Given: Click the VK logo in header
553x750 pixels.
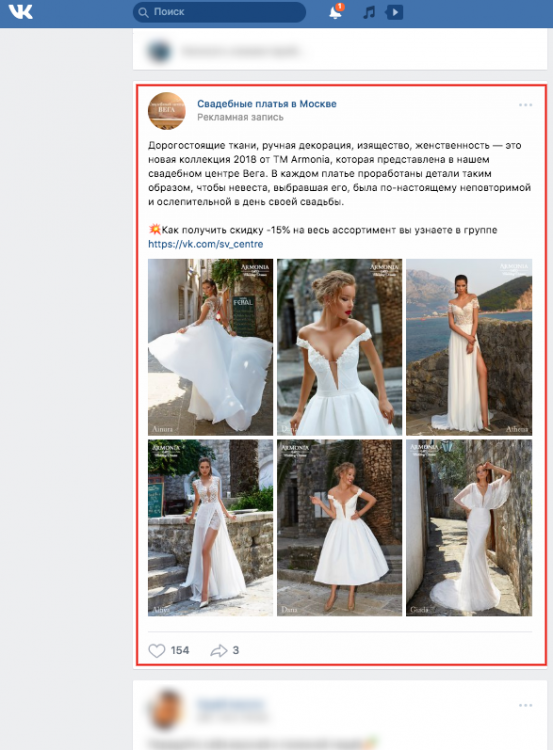Looking at the screenshot, I should pos(21,12).
